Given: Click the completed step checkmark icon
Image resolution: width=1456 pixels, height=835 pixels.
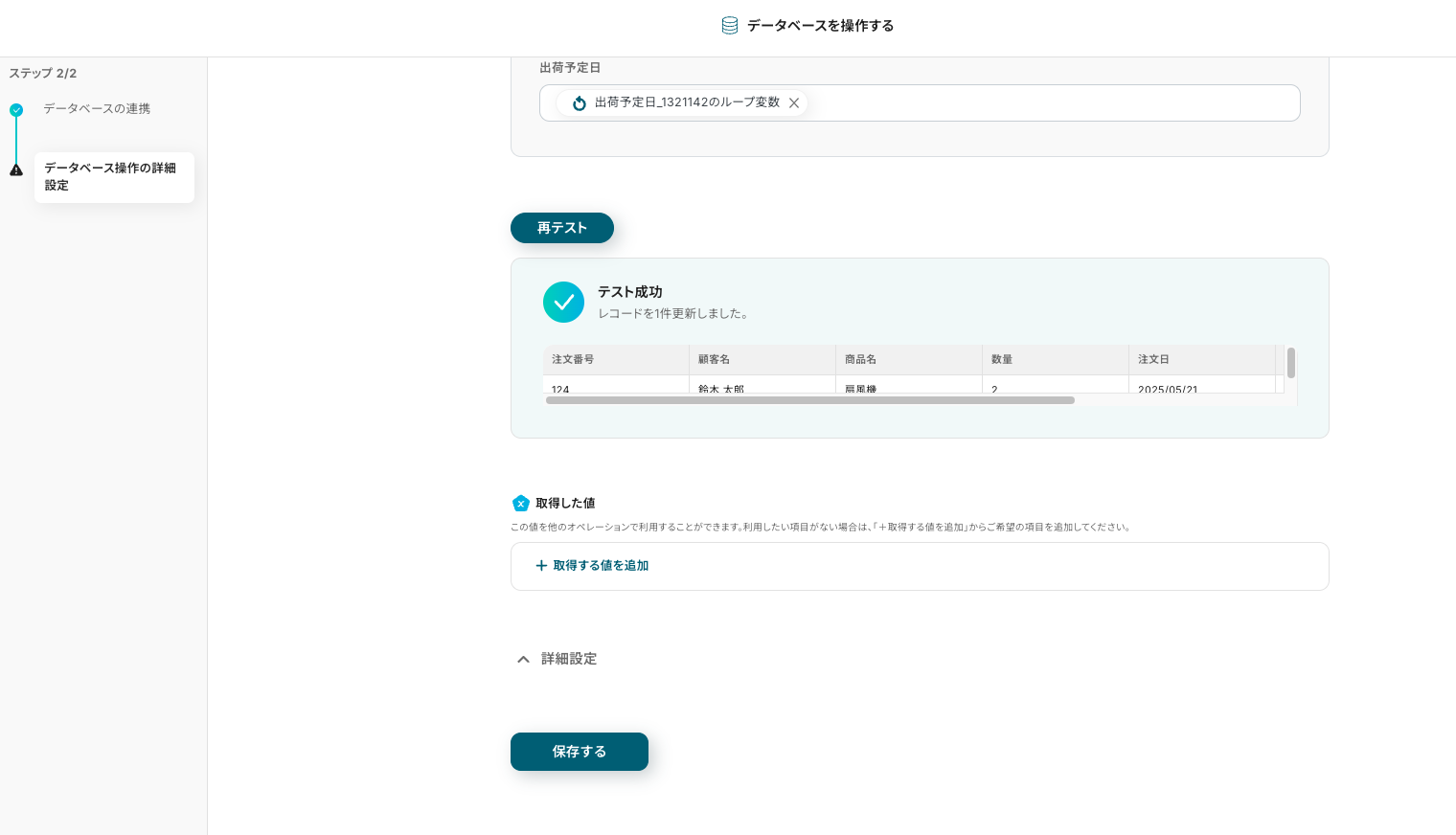Looking at the screenshot, I should click(16, 110).
